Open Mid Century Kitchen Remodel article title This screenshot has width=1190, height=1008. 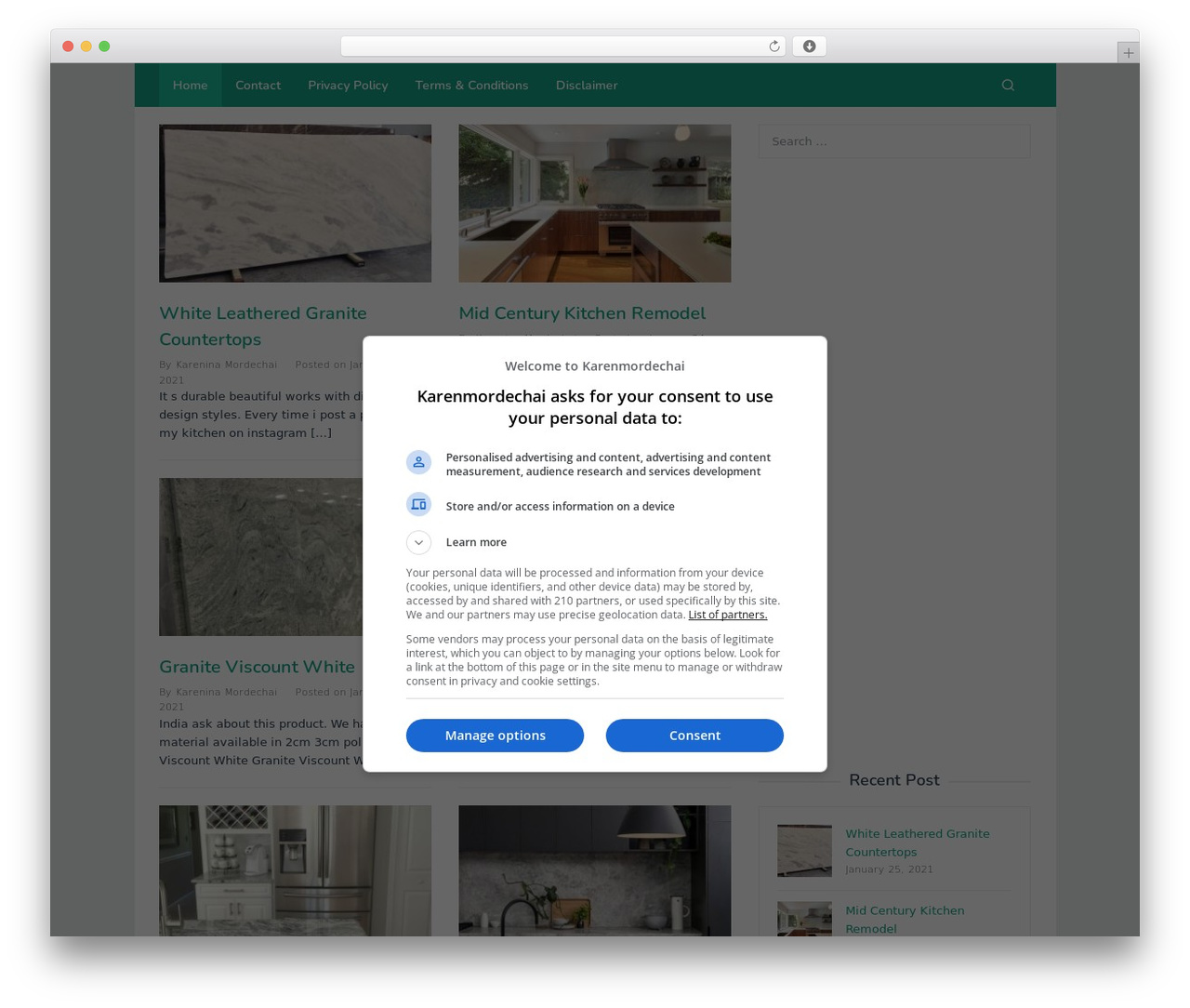click(x=582, y=313)
